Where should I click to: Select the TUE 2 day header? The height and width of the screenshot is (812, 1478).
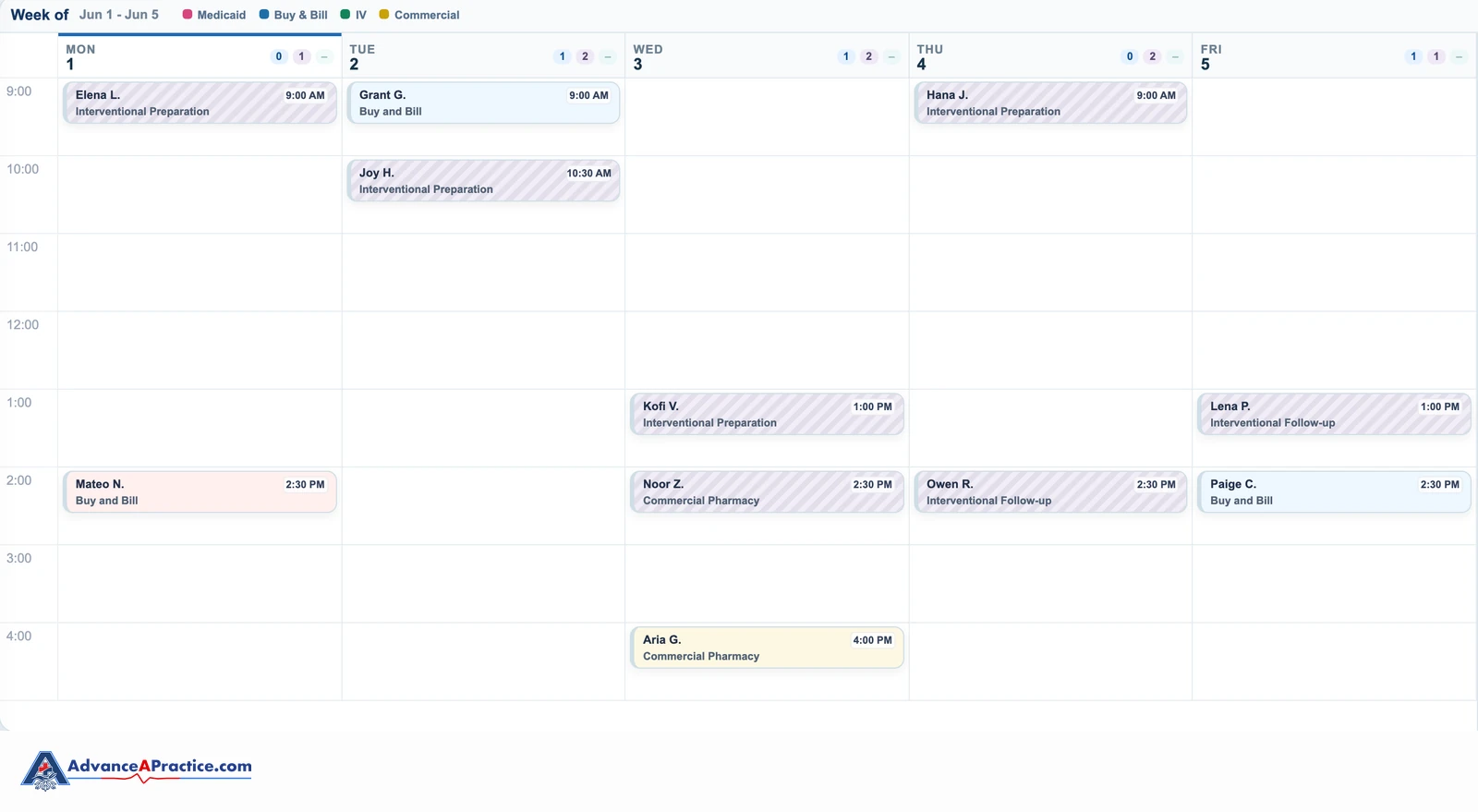(483, 56)
